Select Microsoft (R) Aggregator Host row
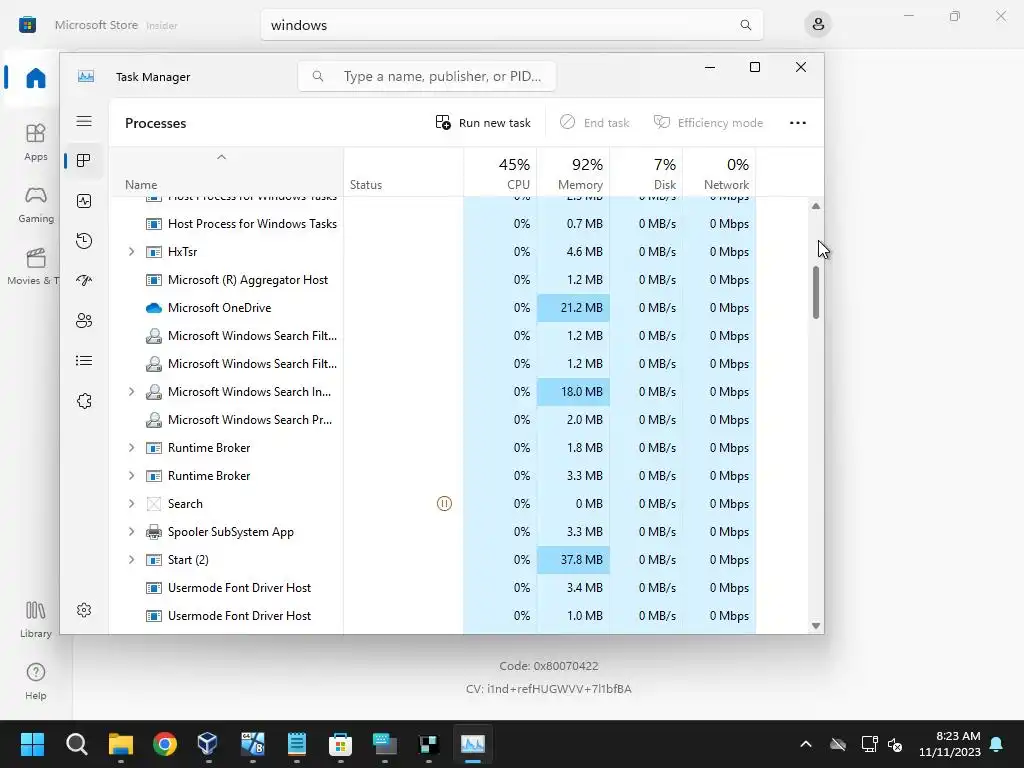1024x768 pixels. click(432, 280)
